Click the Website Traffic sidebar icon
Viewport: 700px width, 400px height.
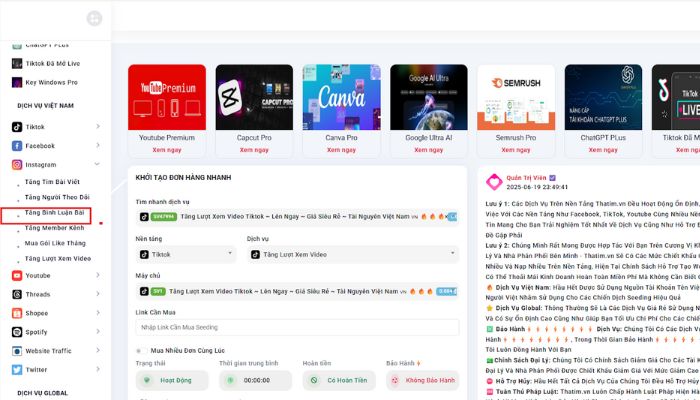pyautogui.click(x=17, y=351)
